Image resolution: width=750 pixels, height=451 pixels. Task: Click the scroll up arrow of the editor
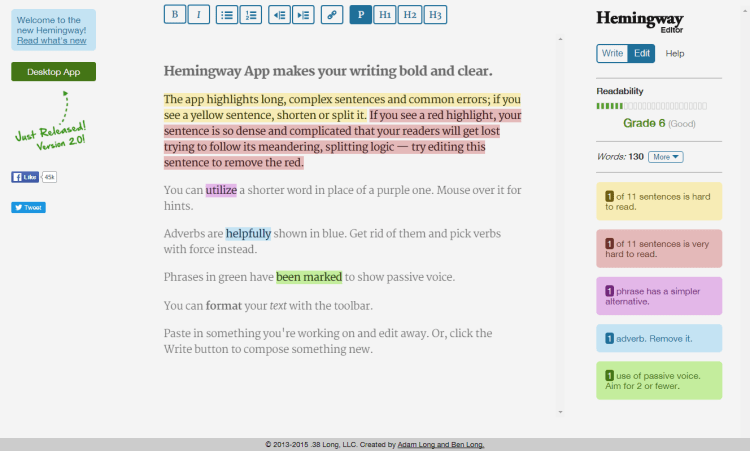coord(560,39)
